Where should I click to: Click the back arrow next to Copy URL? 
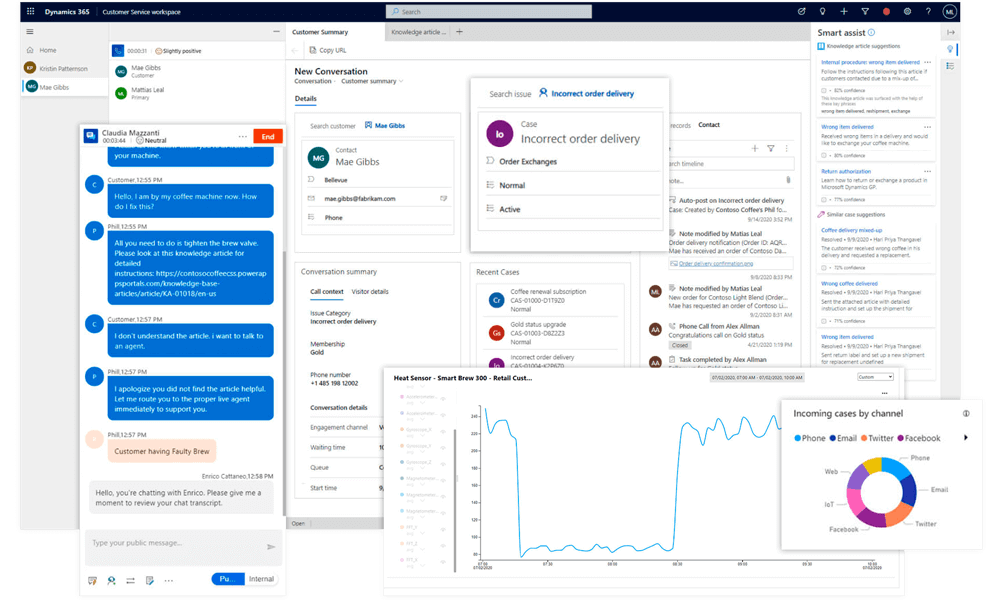(x=295, y=50)
